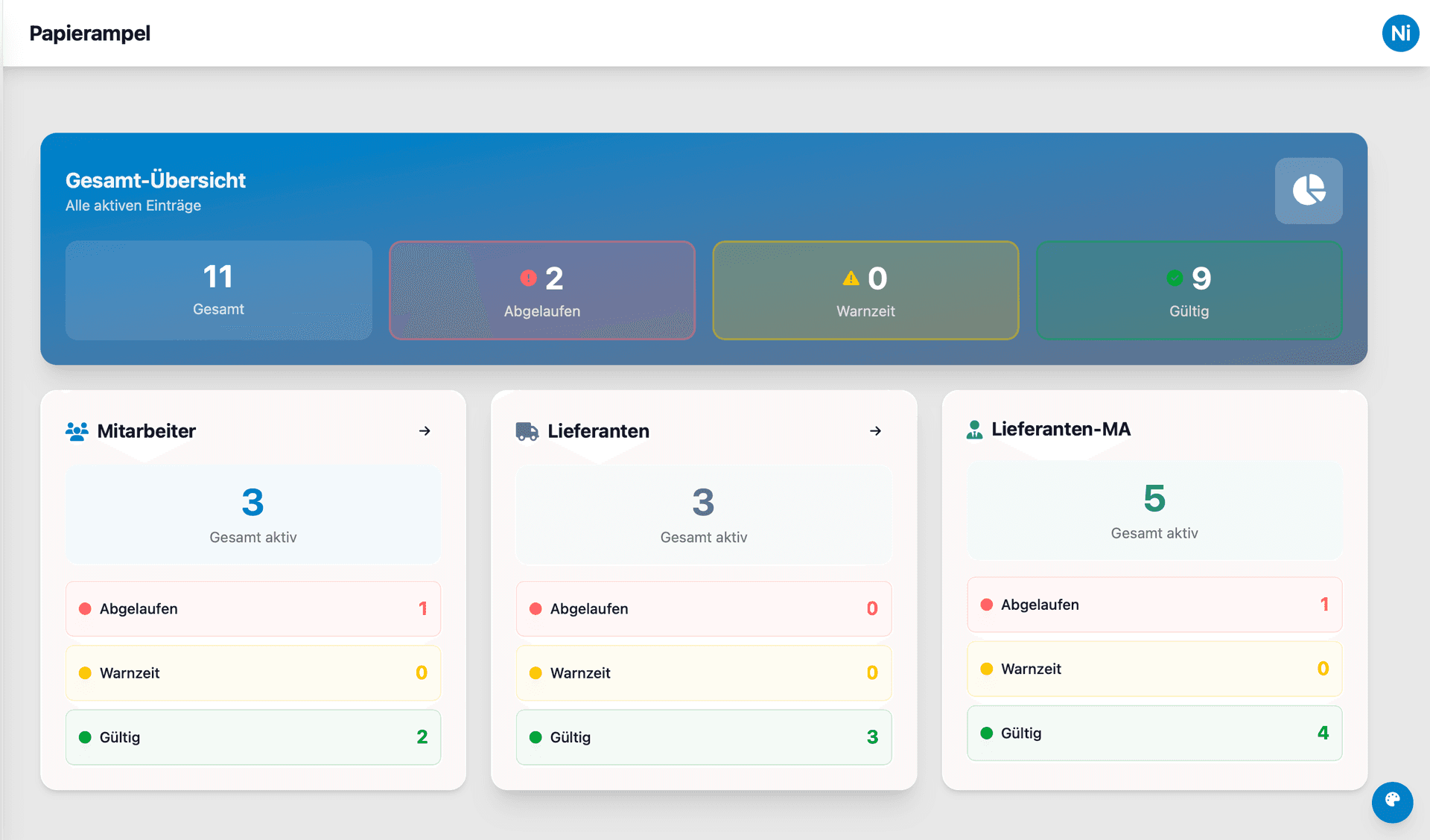This screenshot has height=840, width=1430.
Task: Click the Lieferanten-MA person icon
Action: click(x=973, y=428)
